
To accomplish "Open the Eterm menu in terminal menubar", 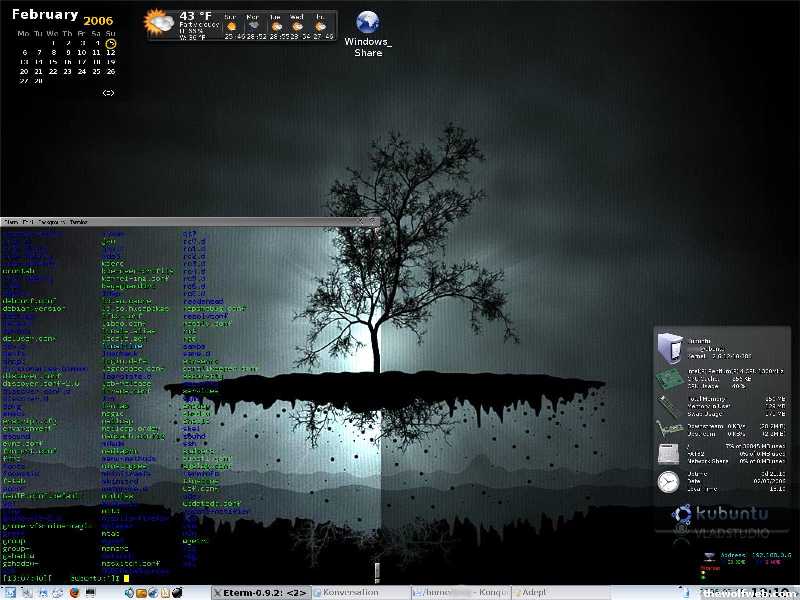I will (13, 221).
